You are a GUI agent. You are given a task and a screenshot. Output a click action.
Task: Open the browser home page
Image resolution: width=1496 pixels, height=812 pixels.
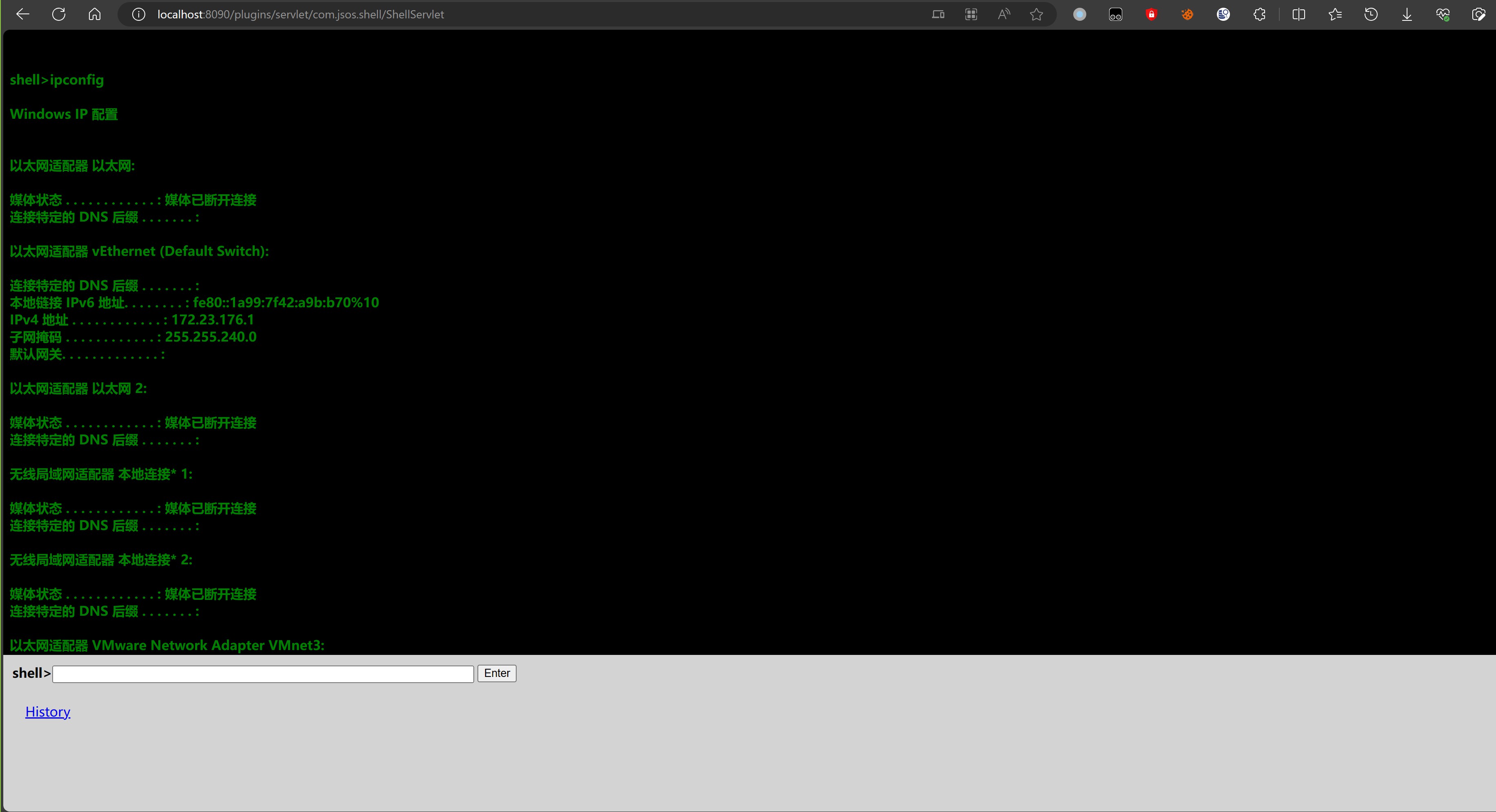pos(95,15)
